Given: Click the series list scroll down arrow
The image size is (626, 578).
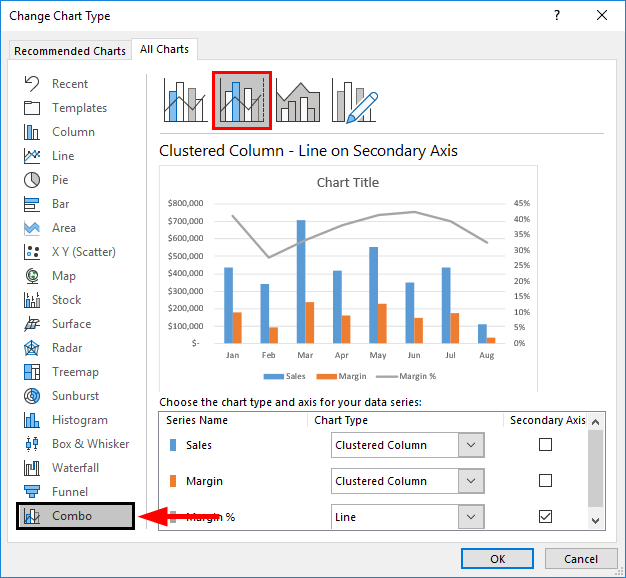Looking at the screenshot, I should [x=596, y=521].
